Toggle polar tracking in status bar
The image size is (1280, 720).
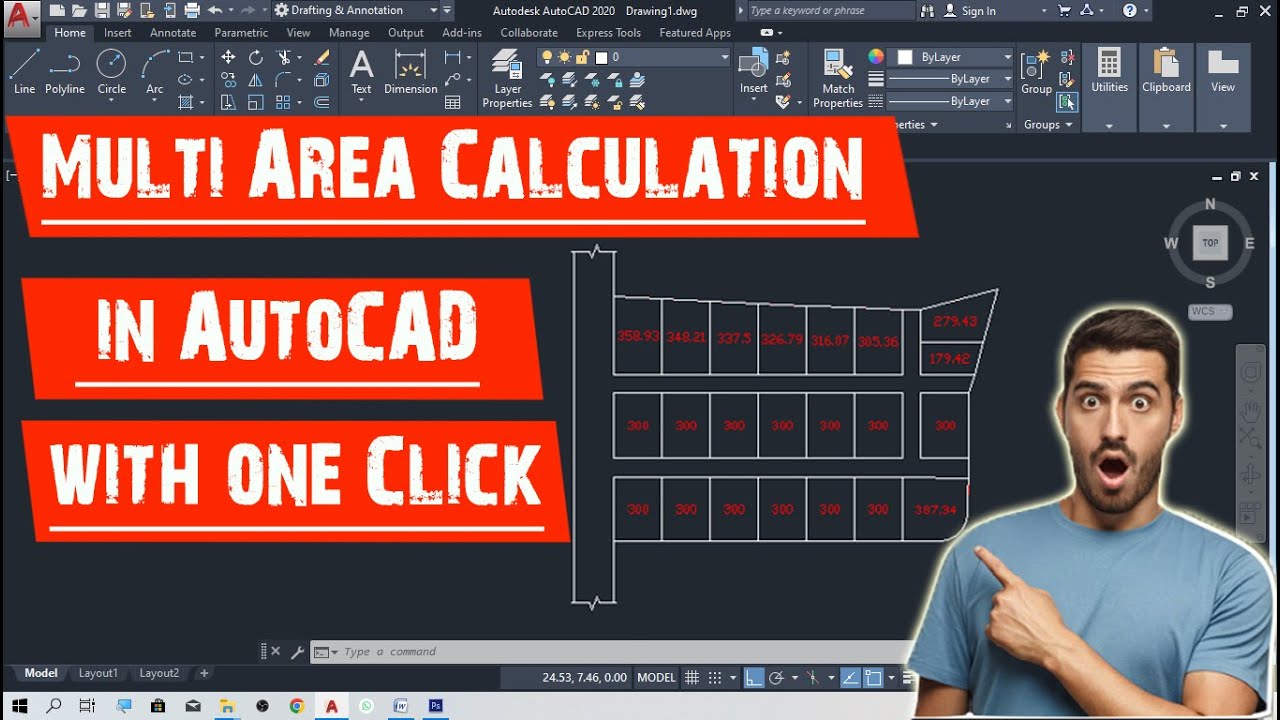click(776, 677)
